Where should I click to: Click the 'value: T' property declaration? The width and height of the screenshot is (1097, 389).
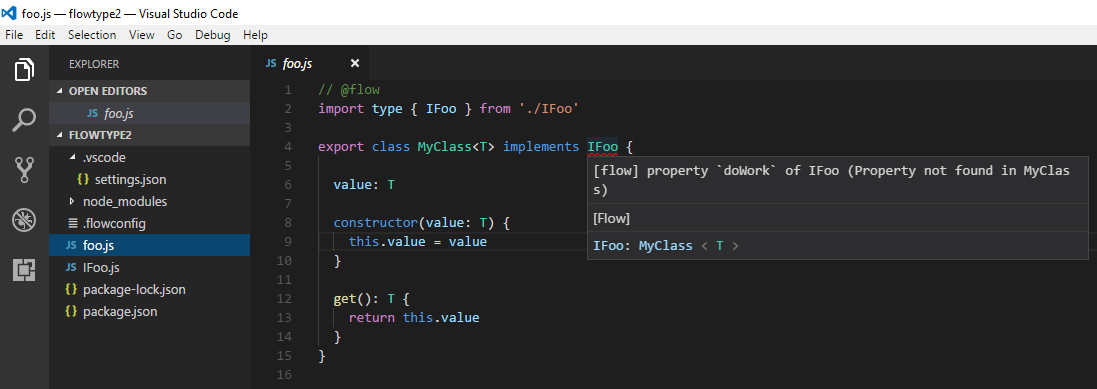click(365, 185)
